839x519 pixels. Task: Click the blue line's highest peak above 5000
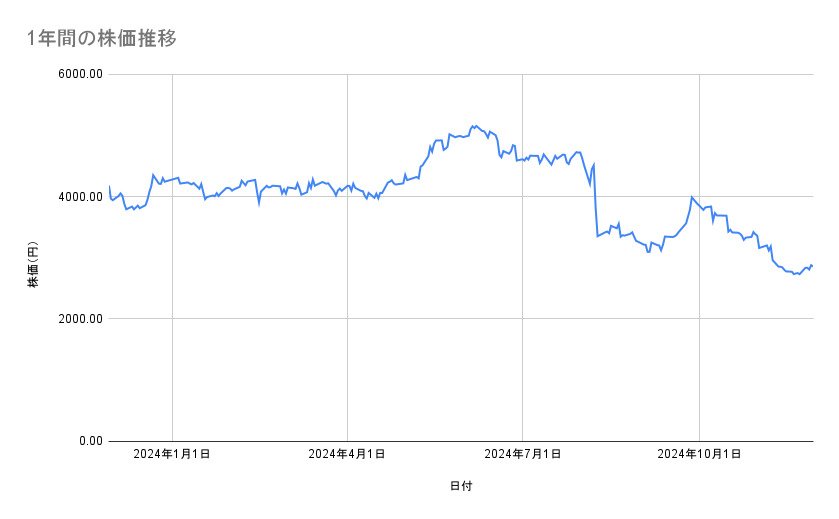click(x=473, y=126)
